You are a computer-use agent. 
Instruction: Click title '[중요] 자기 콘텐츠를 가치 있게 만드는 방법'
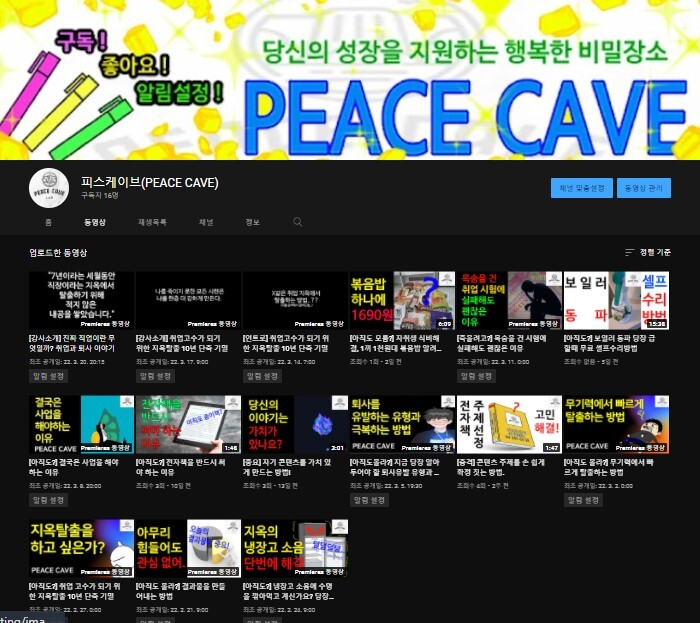(288, 467)
